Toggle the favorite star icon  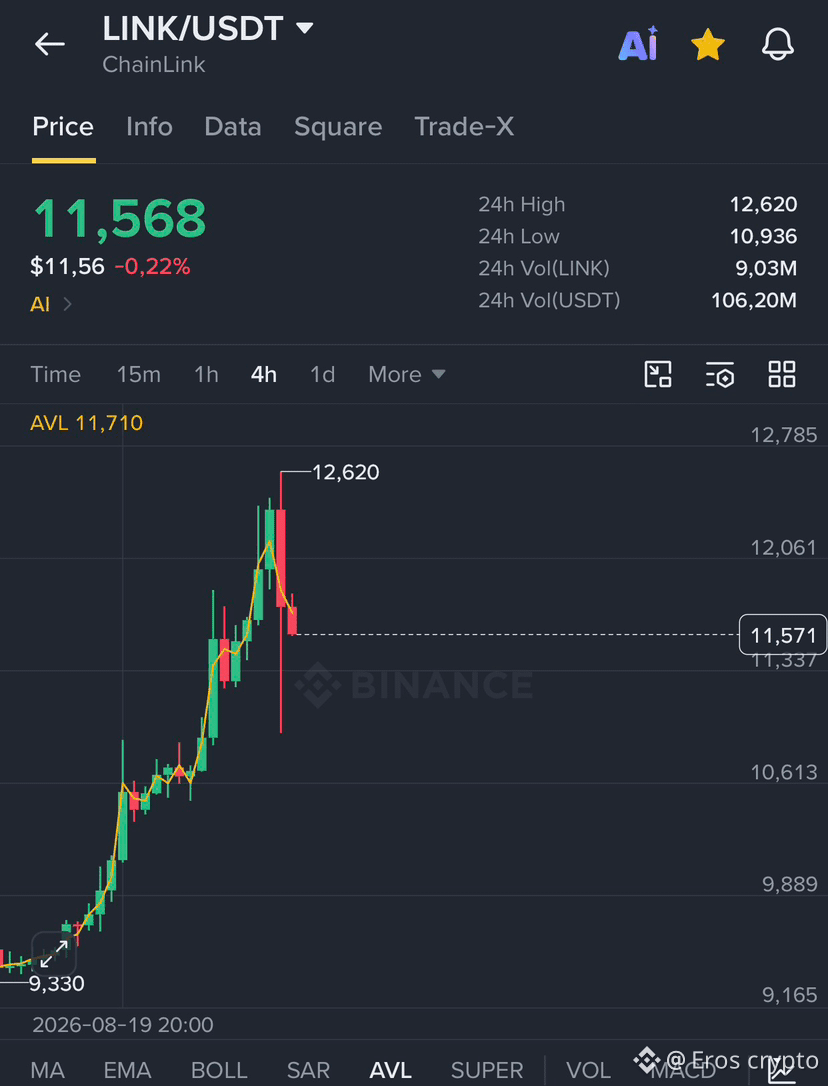point(707,44)
